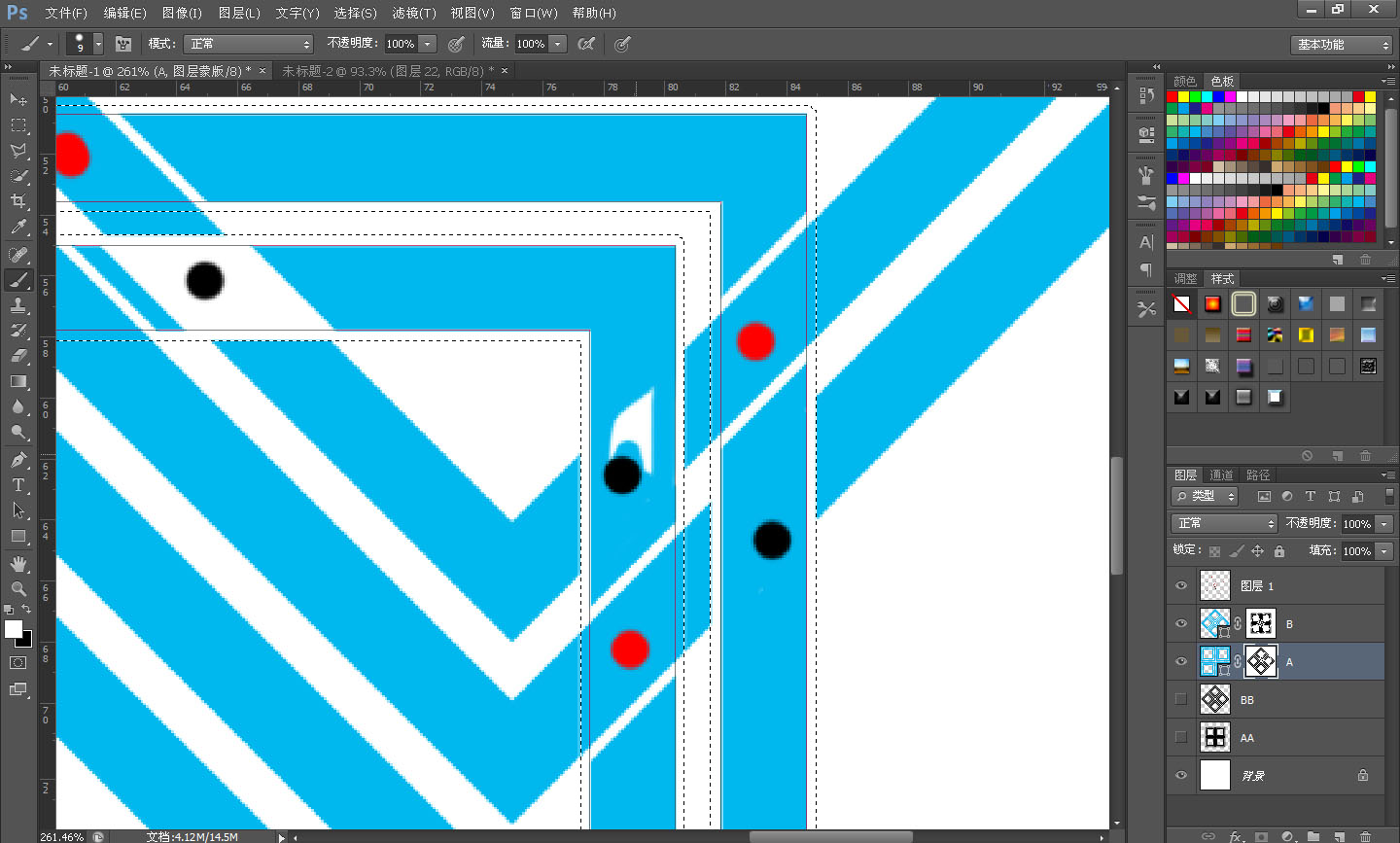Select the Crop tool
This screenshot has height=843, width=1400.
(18, 201)
